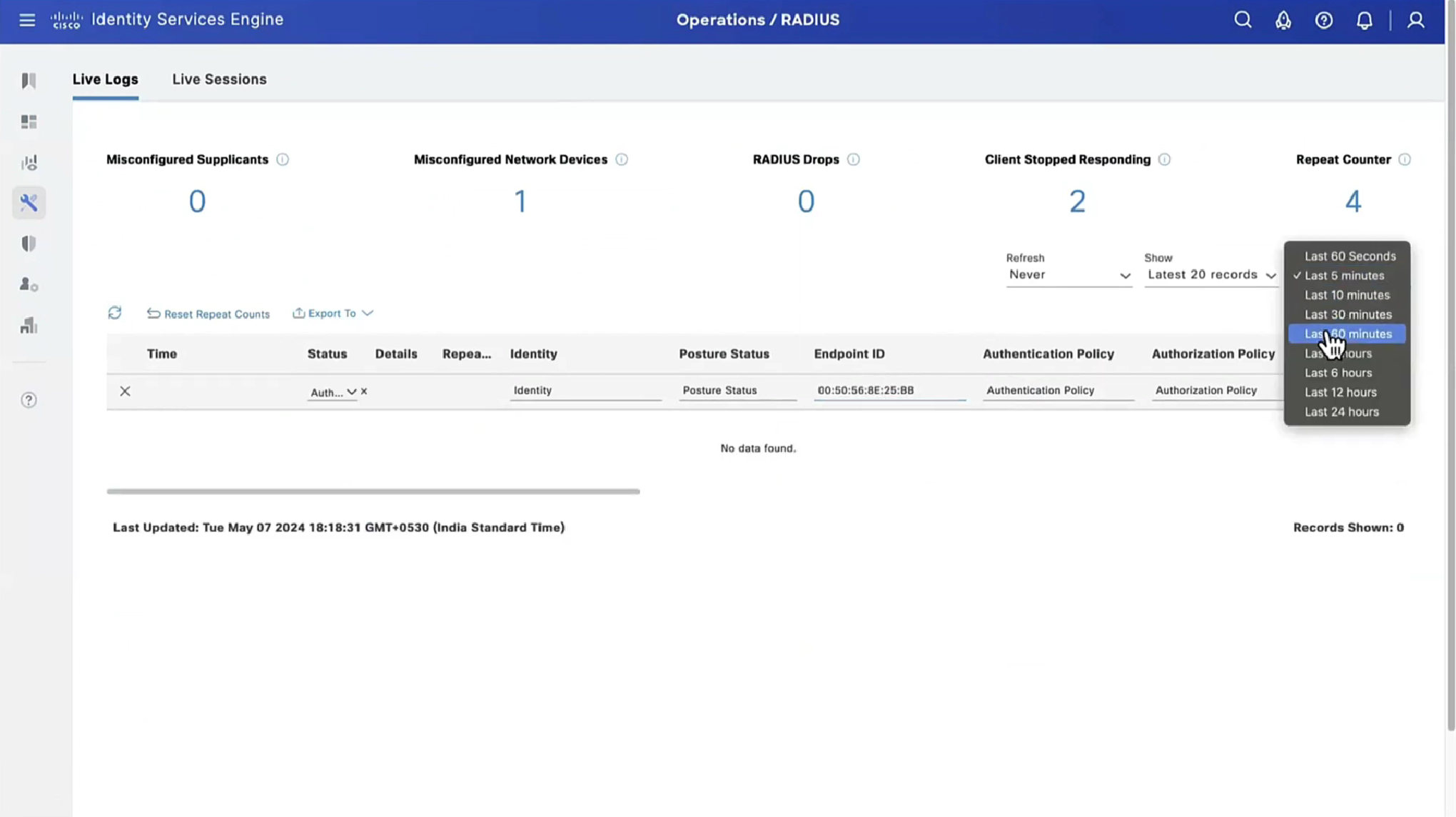This screenshot has width=1456, height=817.
Task: Open the user account profile icon
Action: click(x=1416, y=20)
